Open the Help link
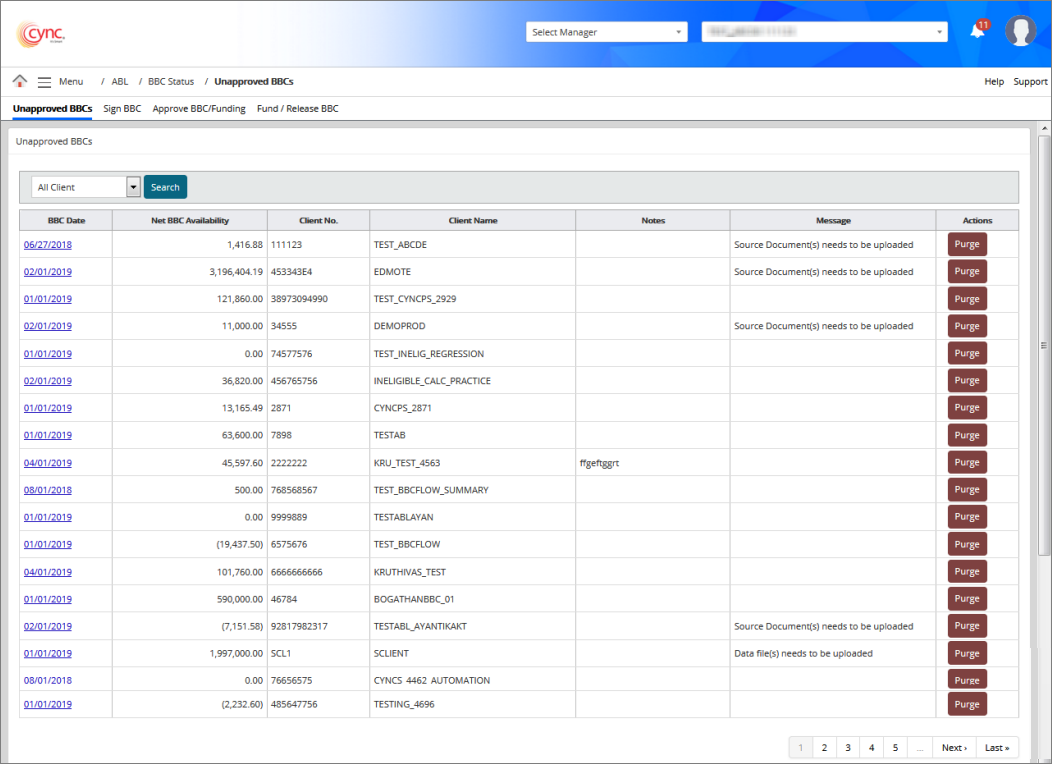Screen dimensions: 1052x764 (x=993, y=82)
